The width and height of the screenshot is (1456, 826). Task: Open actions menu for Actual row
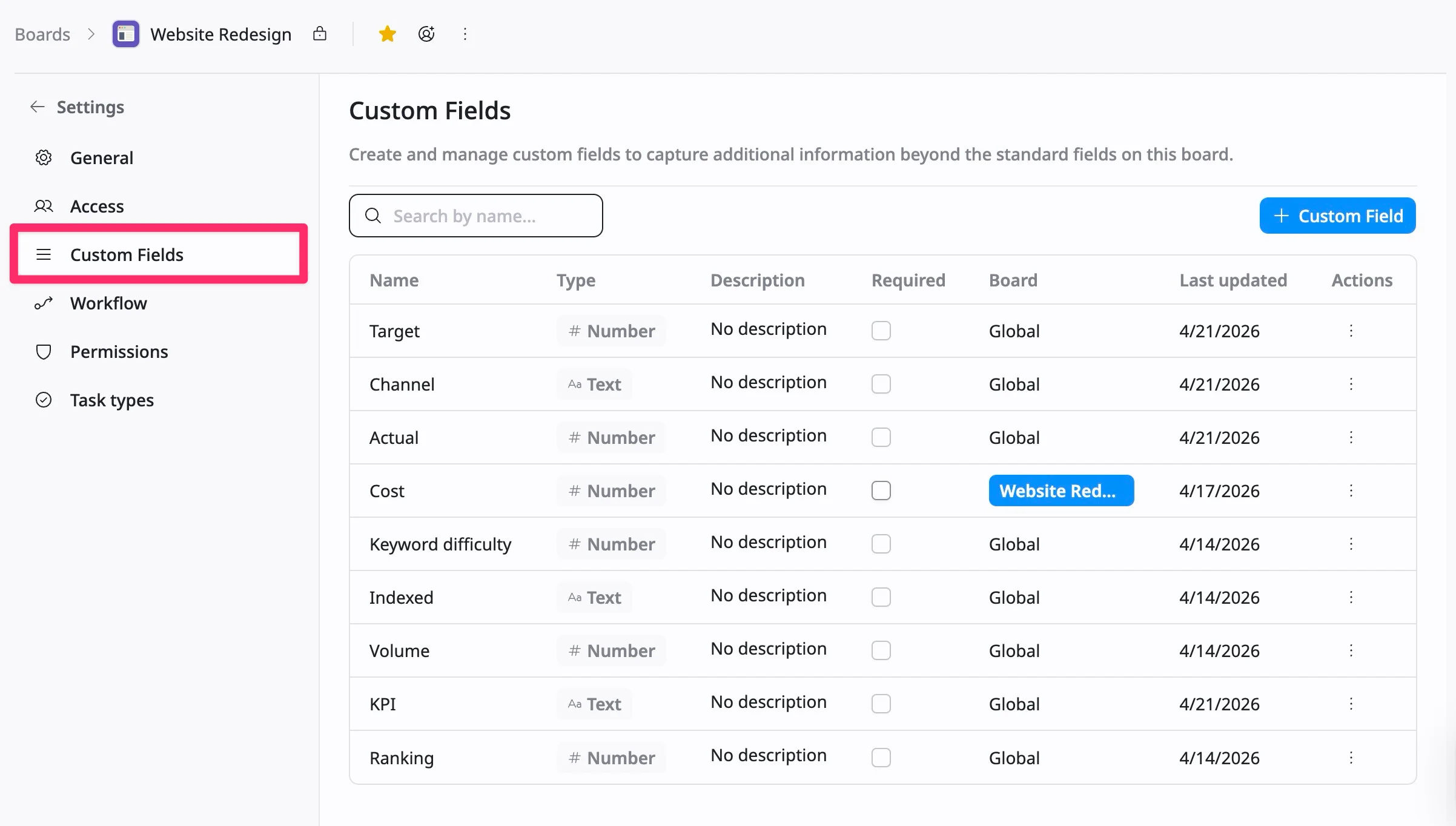(x=1351, y=437)
